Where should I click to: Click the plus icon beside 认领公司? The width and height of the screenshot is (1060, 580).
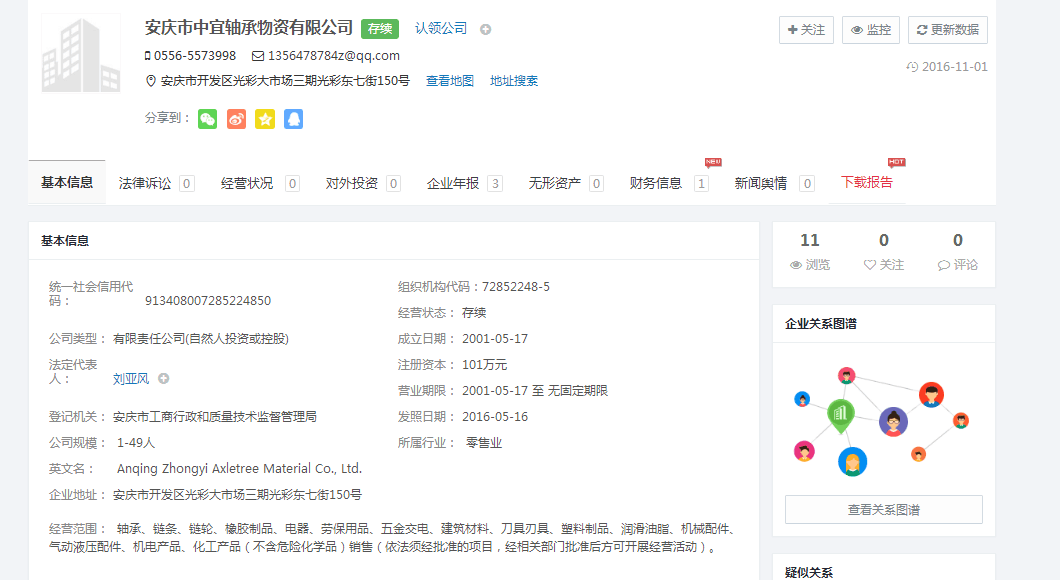486,29
